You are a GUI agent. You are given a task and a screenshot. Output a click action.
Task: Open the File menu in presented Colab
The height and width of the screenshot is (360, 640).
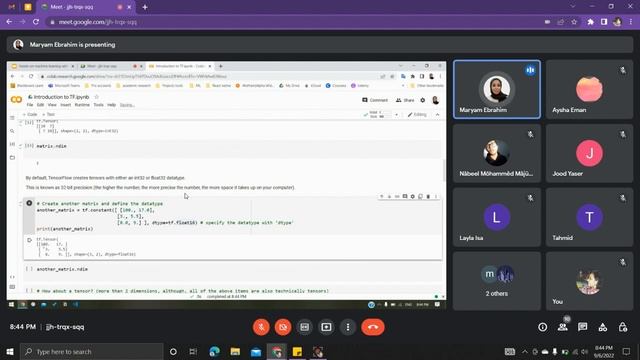pyautogui.click(x=30, y=105)
